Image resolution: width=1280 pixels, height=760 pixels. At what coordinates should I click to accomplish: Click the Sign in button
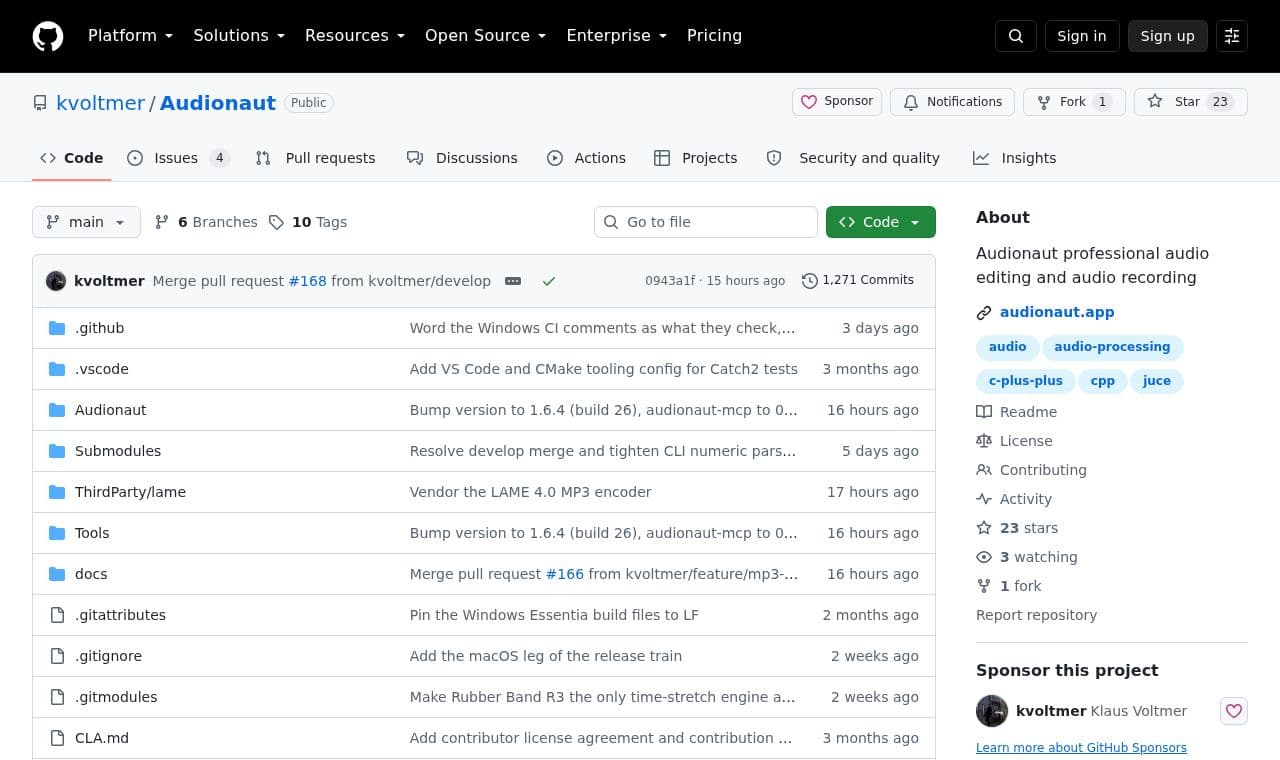coord(1082,36)
